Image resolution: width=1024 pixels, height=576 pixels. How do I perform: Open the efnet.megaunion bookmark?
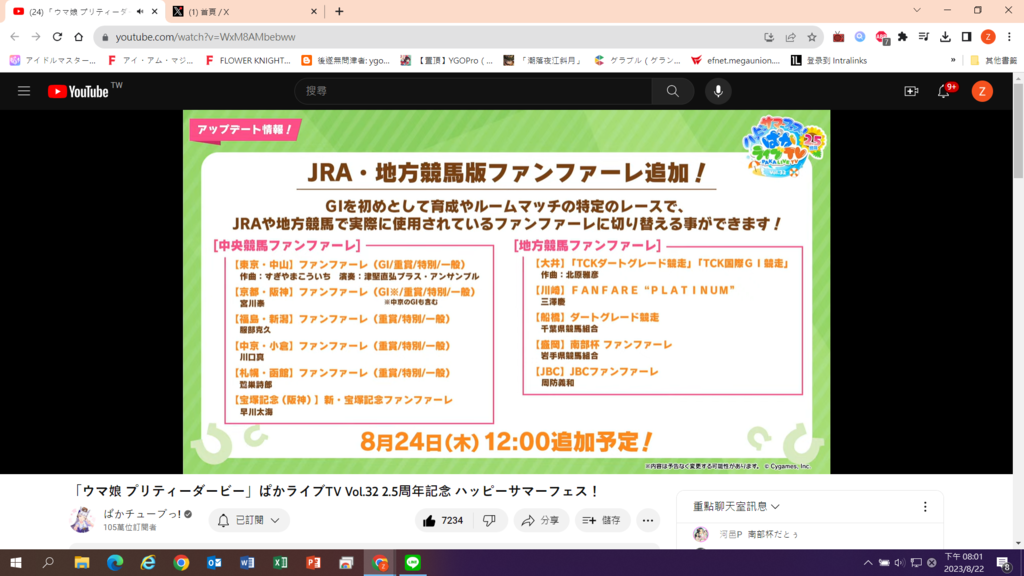click(735, 61)
